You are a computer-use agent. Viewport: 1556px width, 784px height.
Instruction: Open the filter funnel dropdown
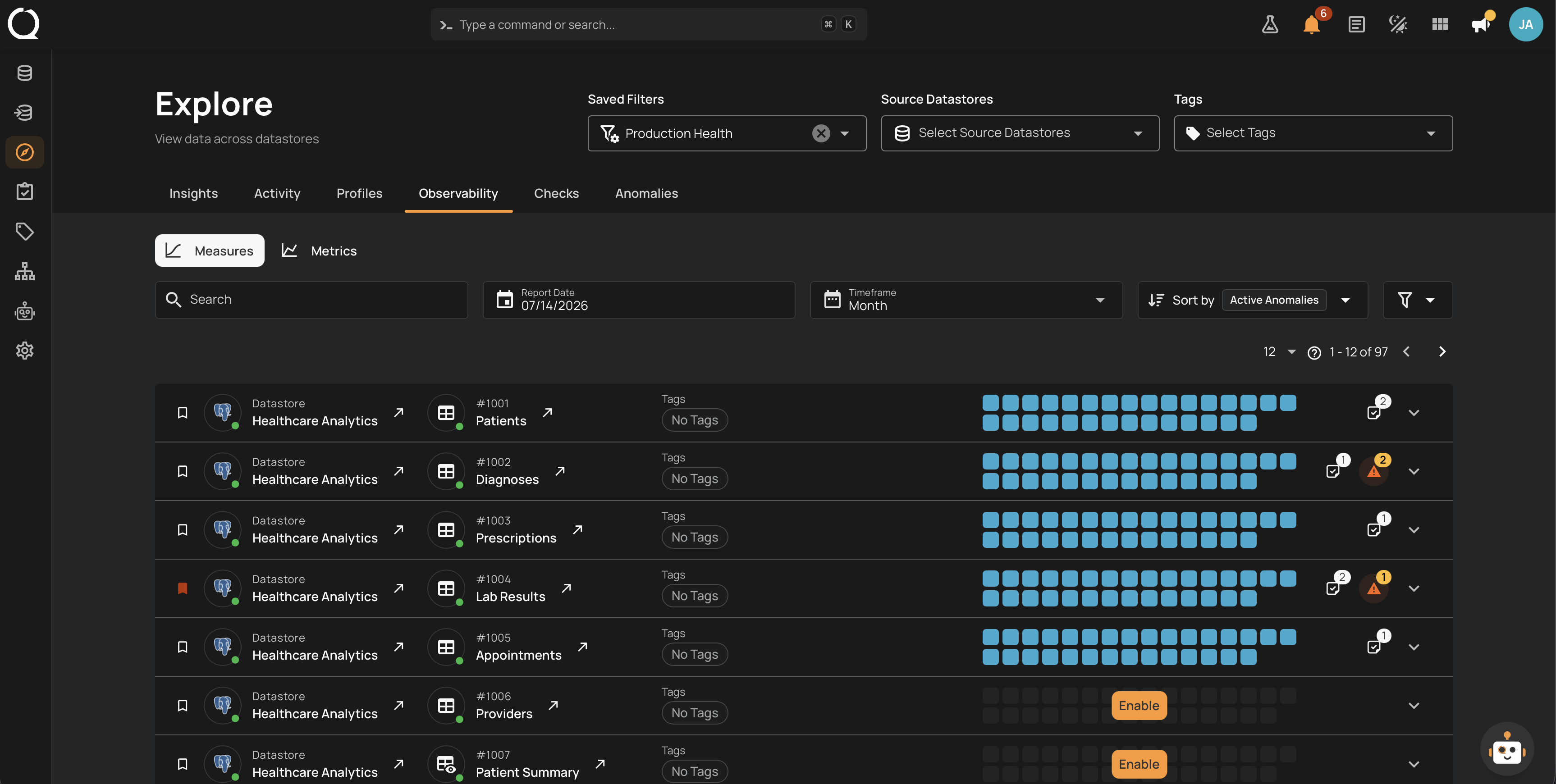[1417, 300]
